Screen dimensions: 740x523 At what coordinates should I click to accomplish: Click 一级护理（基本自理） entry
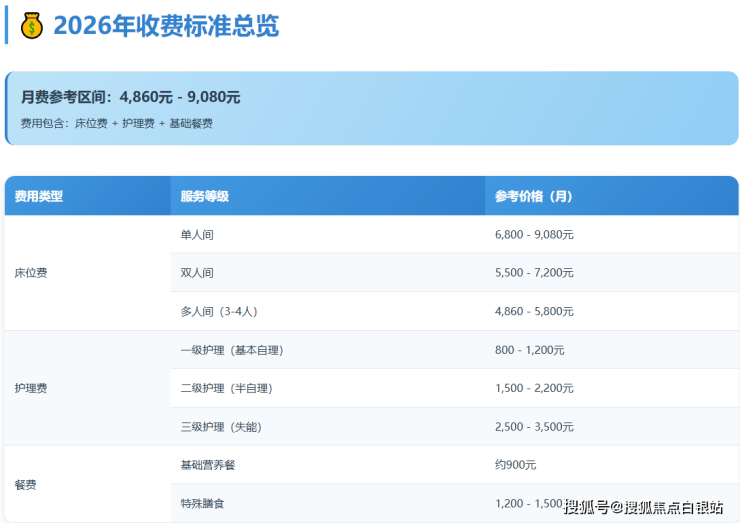click(x=232, y=350)
